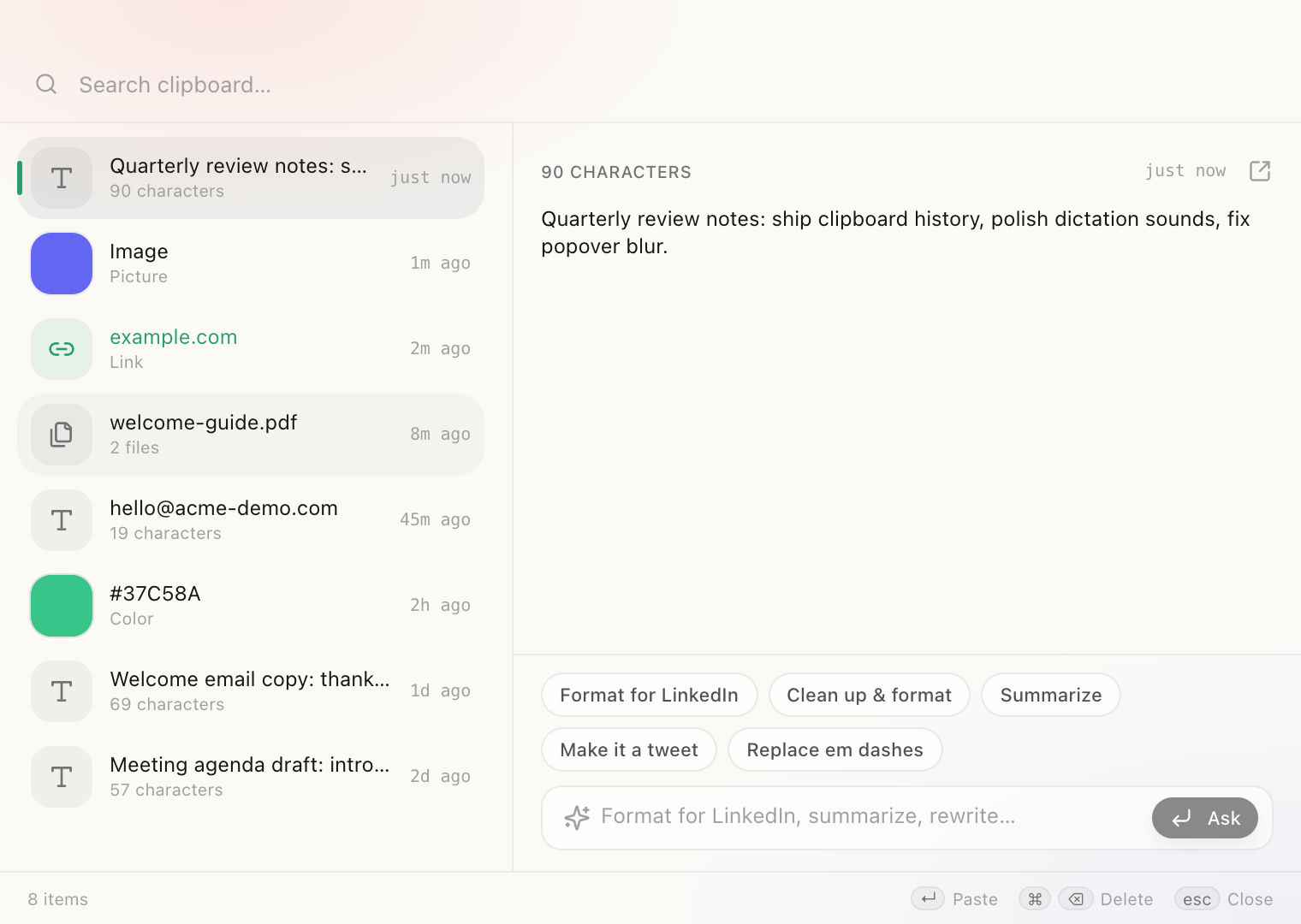Click the 8 items count

pos(58,899)
